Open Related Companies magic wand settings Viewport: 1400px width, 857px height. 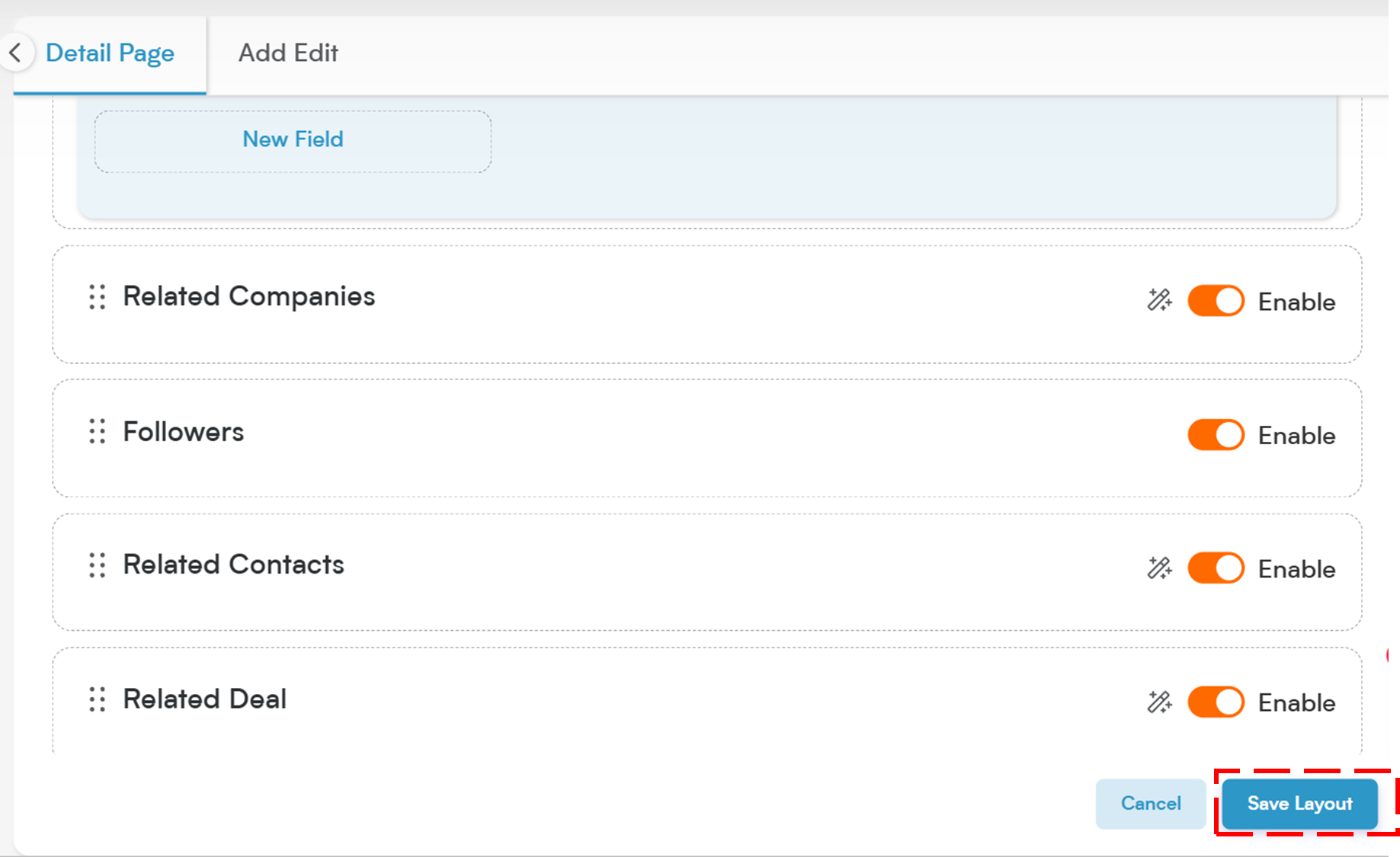pos(1159,300)
